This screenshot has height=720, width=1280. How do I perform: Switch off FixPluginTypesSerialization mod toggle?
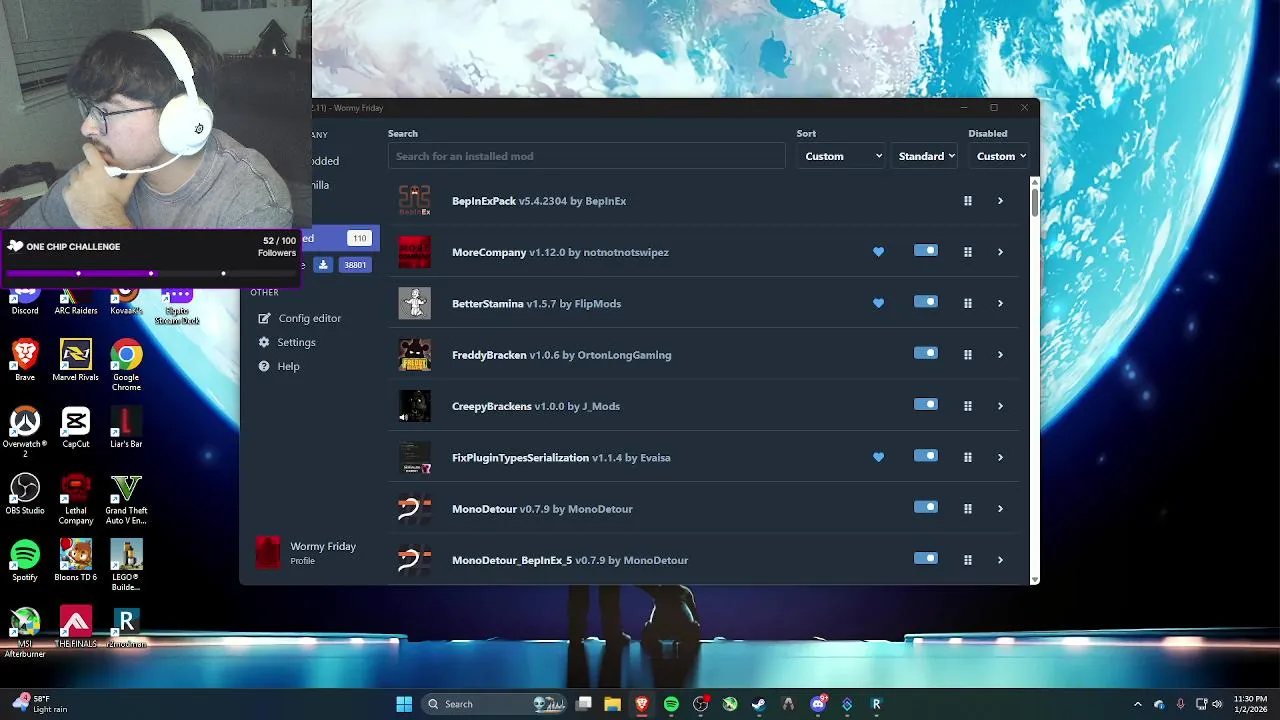926,456
